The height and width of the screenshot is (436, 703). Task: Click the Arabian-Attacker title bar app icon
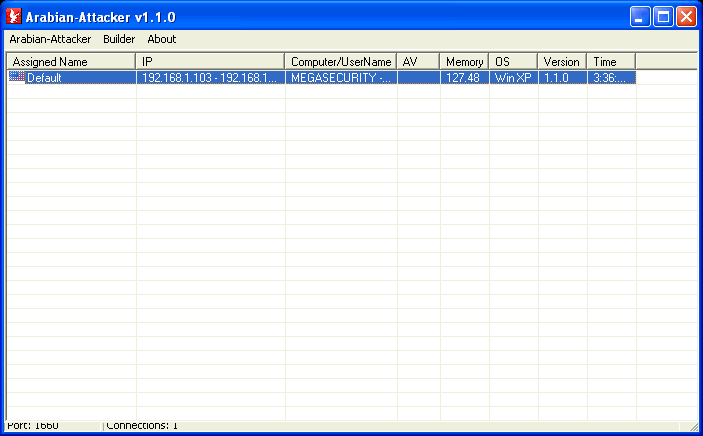[15, 17]
